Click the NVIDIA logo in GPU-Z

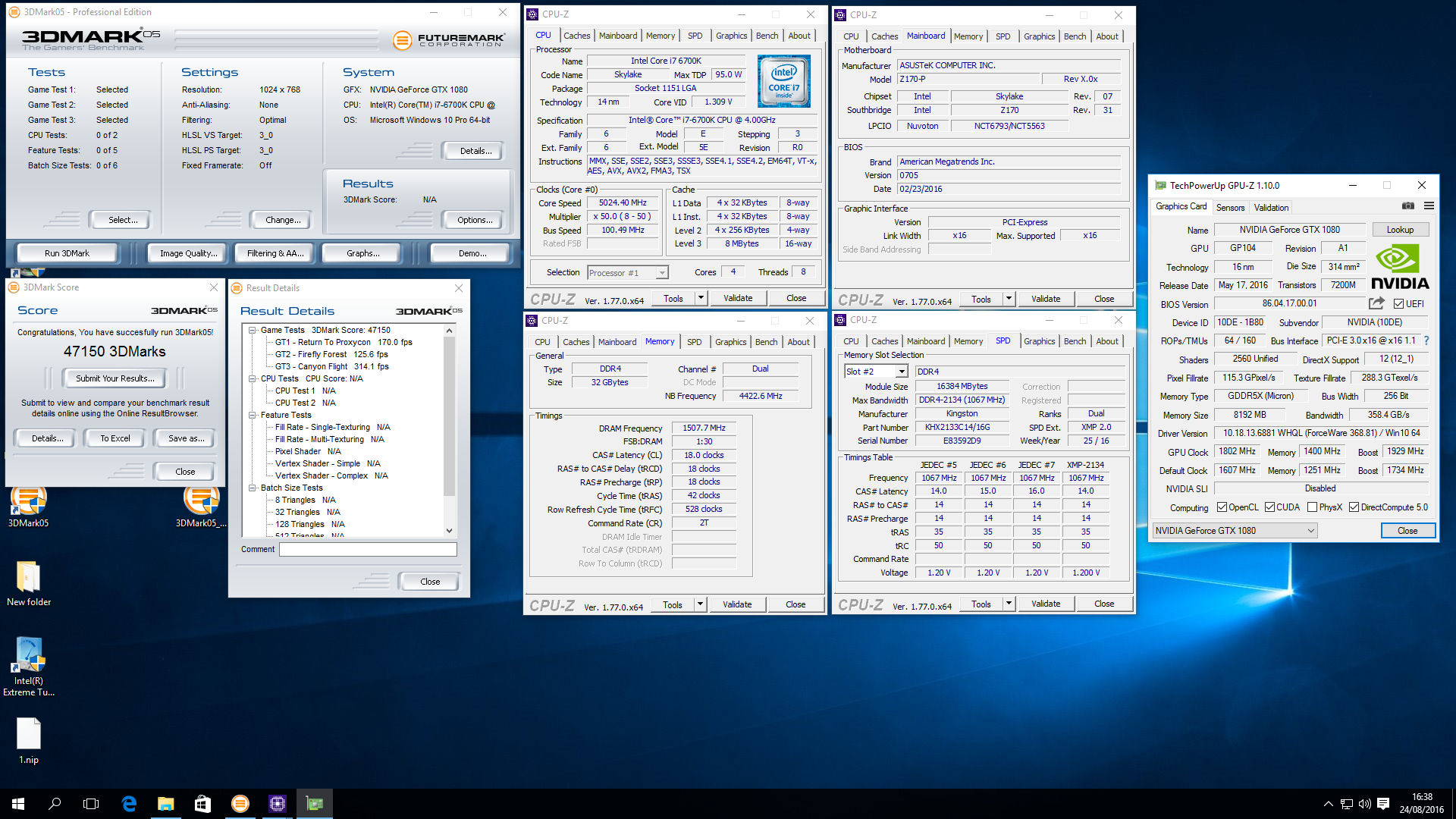point(1400,268)
